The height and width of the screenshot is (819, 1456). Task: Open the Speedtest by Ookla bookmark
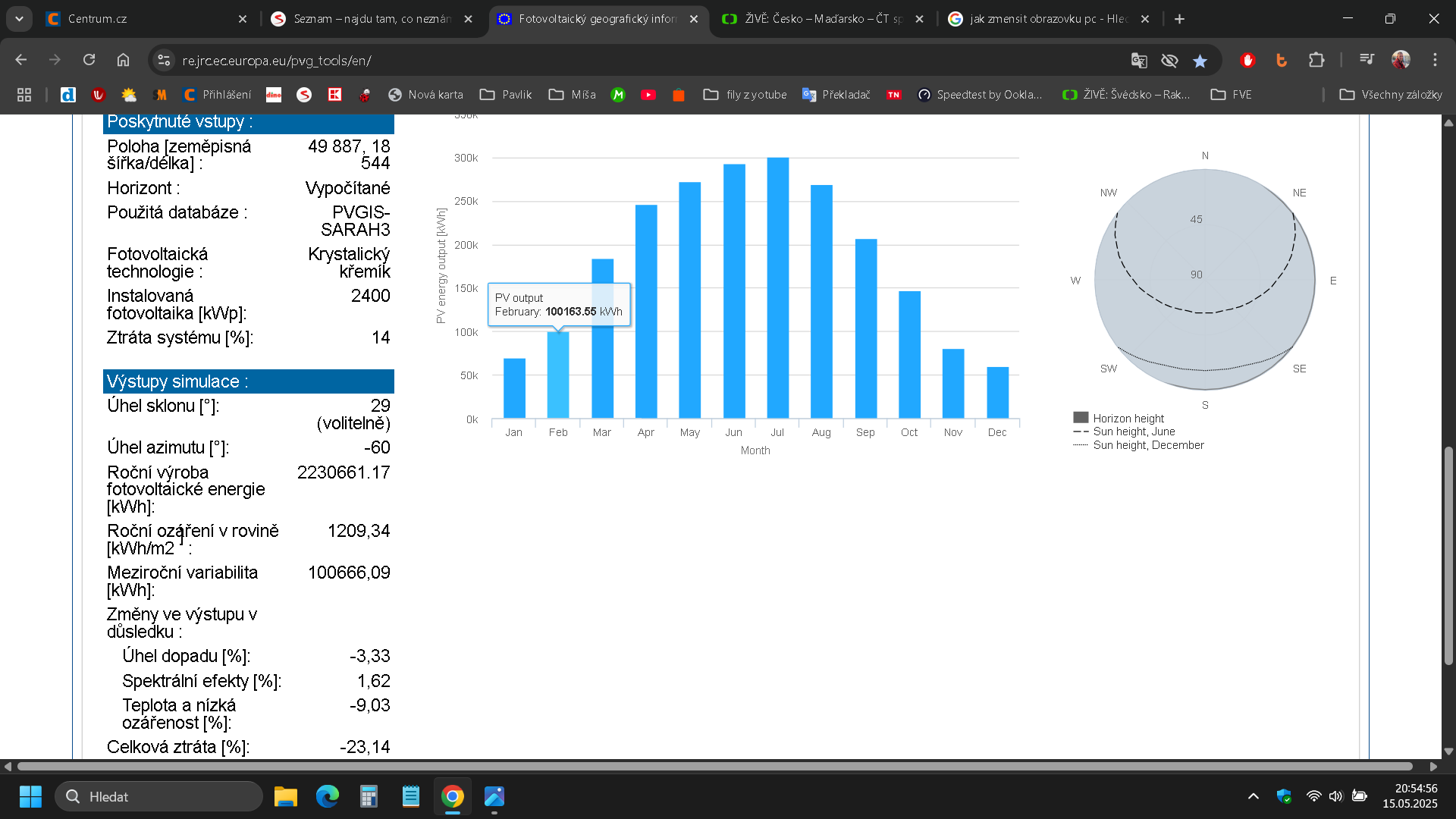[980, 95]
